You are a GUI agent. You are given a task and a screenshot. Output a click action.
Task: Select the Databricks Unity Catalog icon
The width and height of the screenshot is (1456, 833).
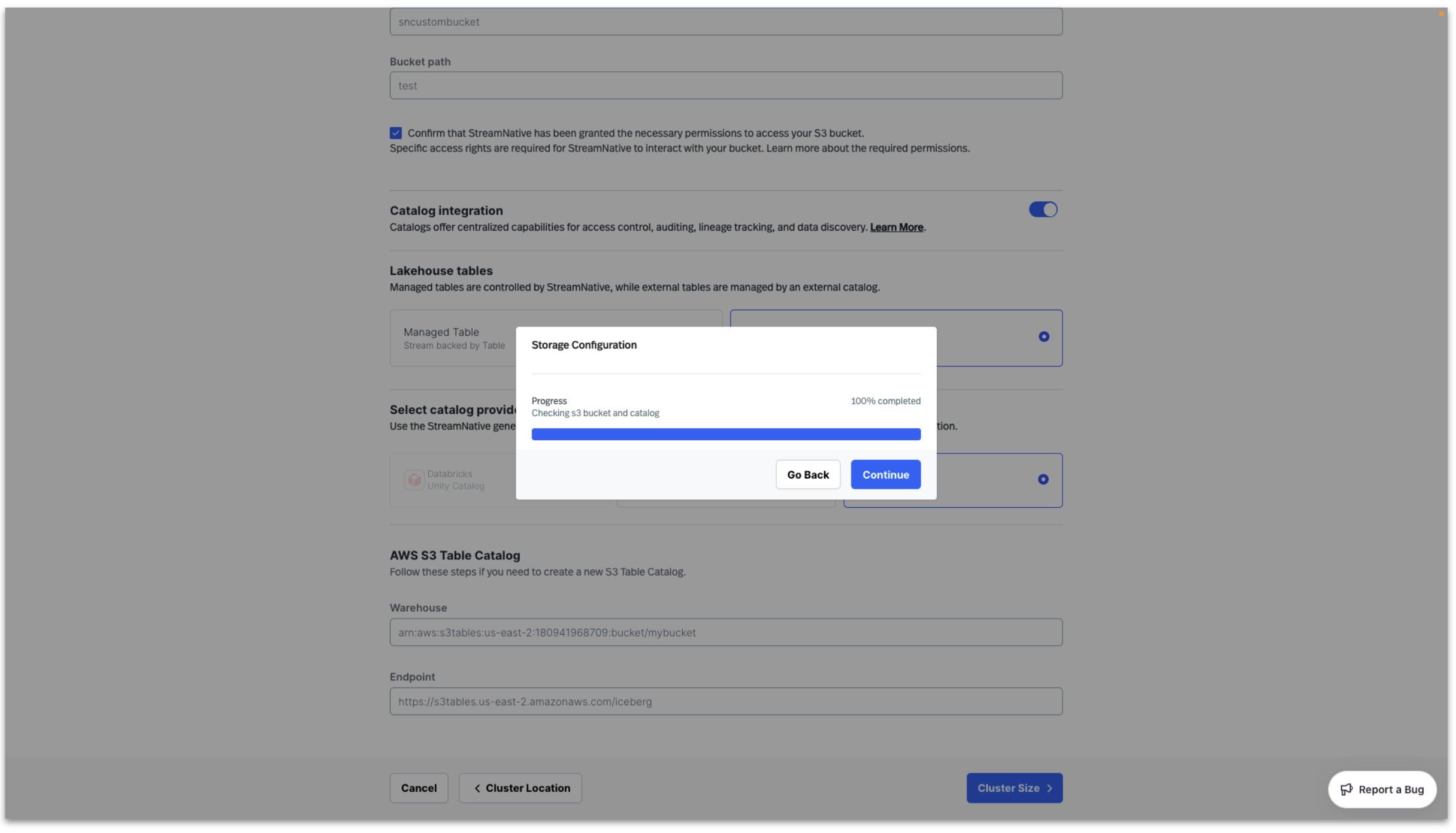pyautogui.click(x=413, y=479)
